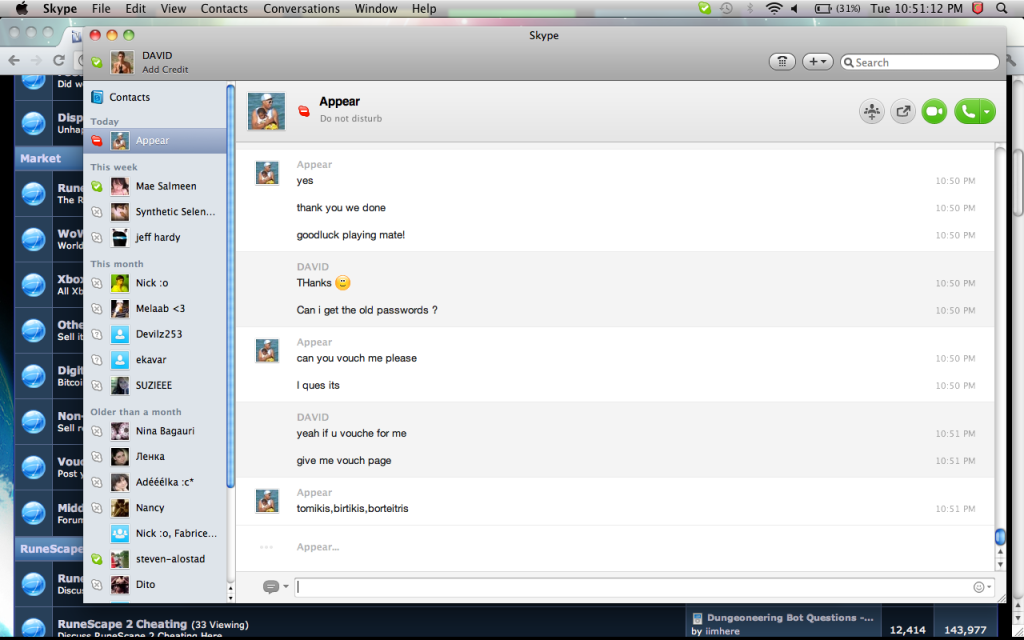Open conversation with Nina Bagauri
Viewport: 1024px width, 640px height.
(155, 431)
